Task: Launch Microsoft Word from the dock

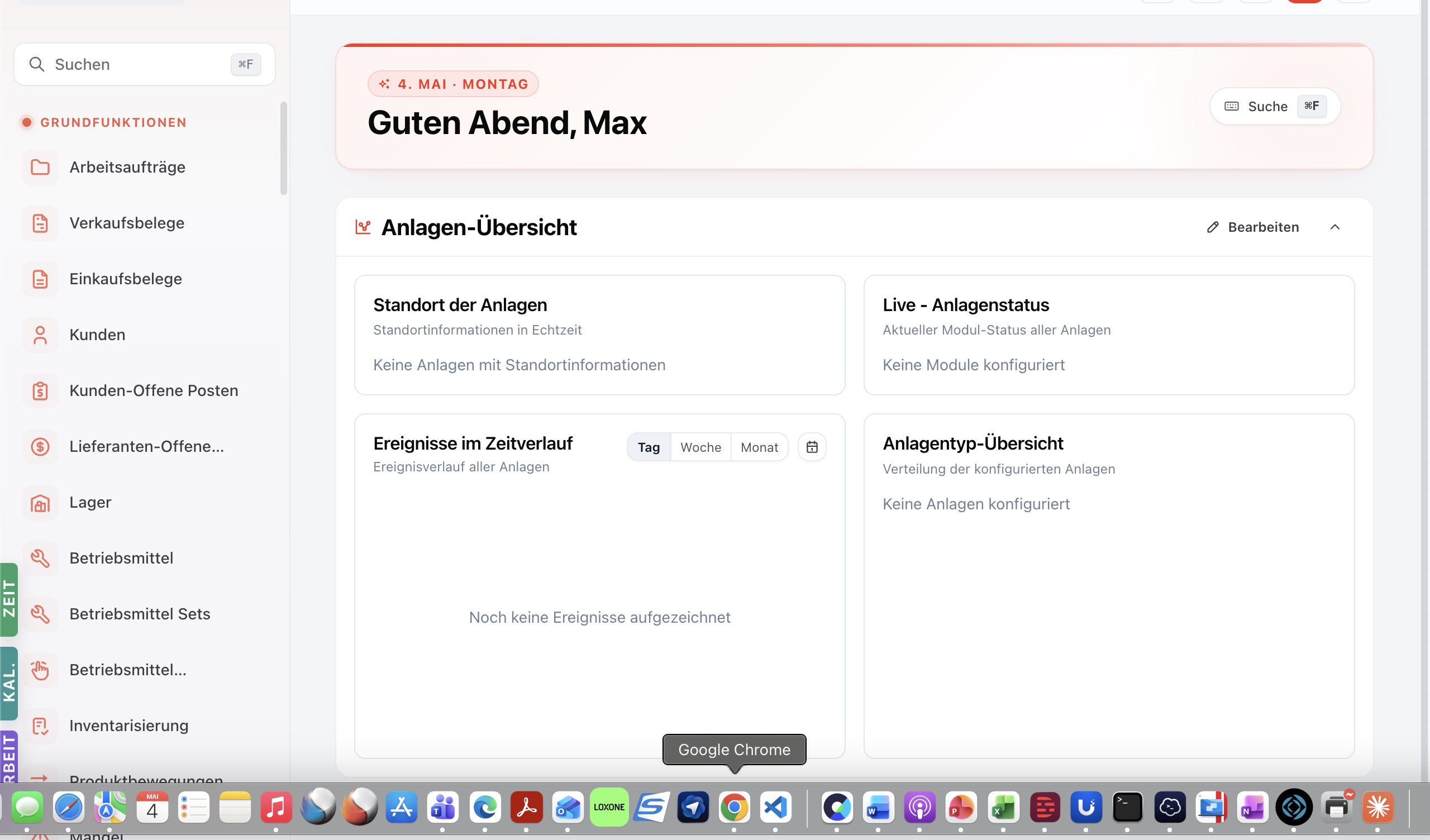Action: pos(879,807)
